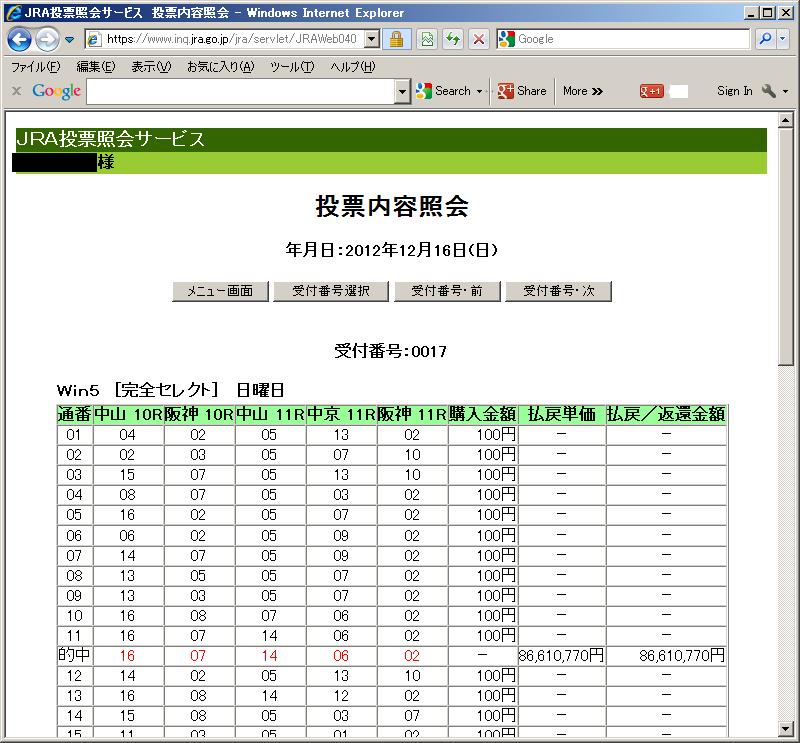Click the Google logo on toolbar
The image size is (800, 743).
(56, 91)
